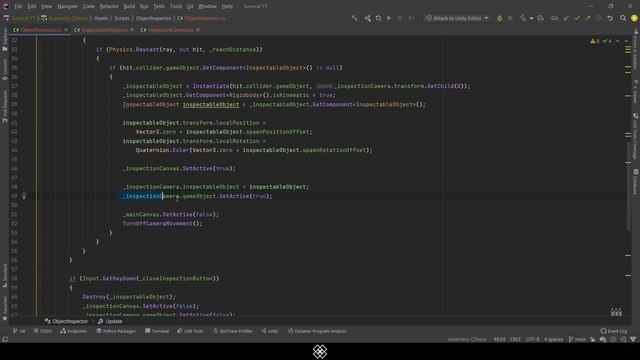Click the Git push arrow icon

coord(588,18)
